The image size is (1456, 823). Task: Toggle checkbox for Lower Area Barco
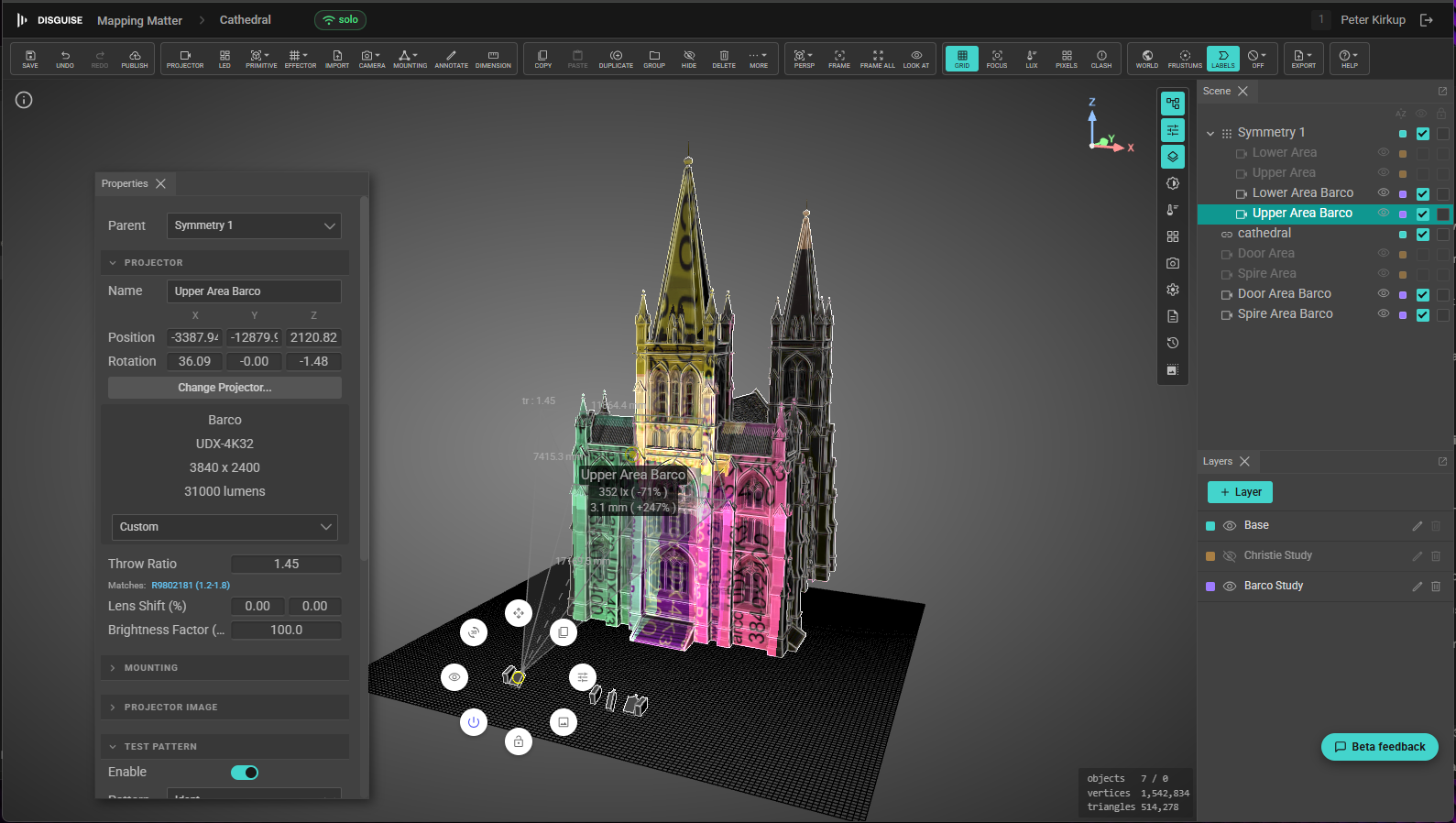coord(1423,194)
